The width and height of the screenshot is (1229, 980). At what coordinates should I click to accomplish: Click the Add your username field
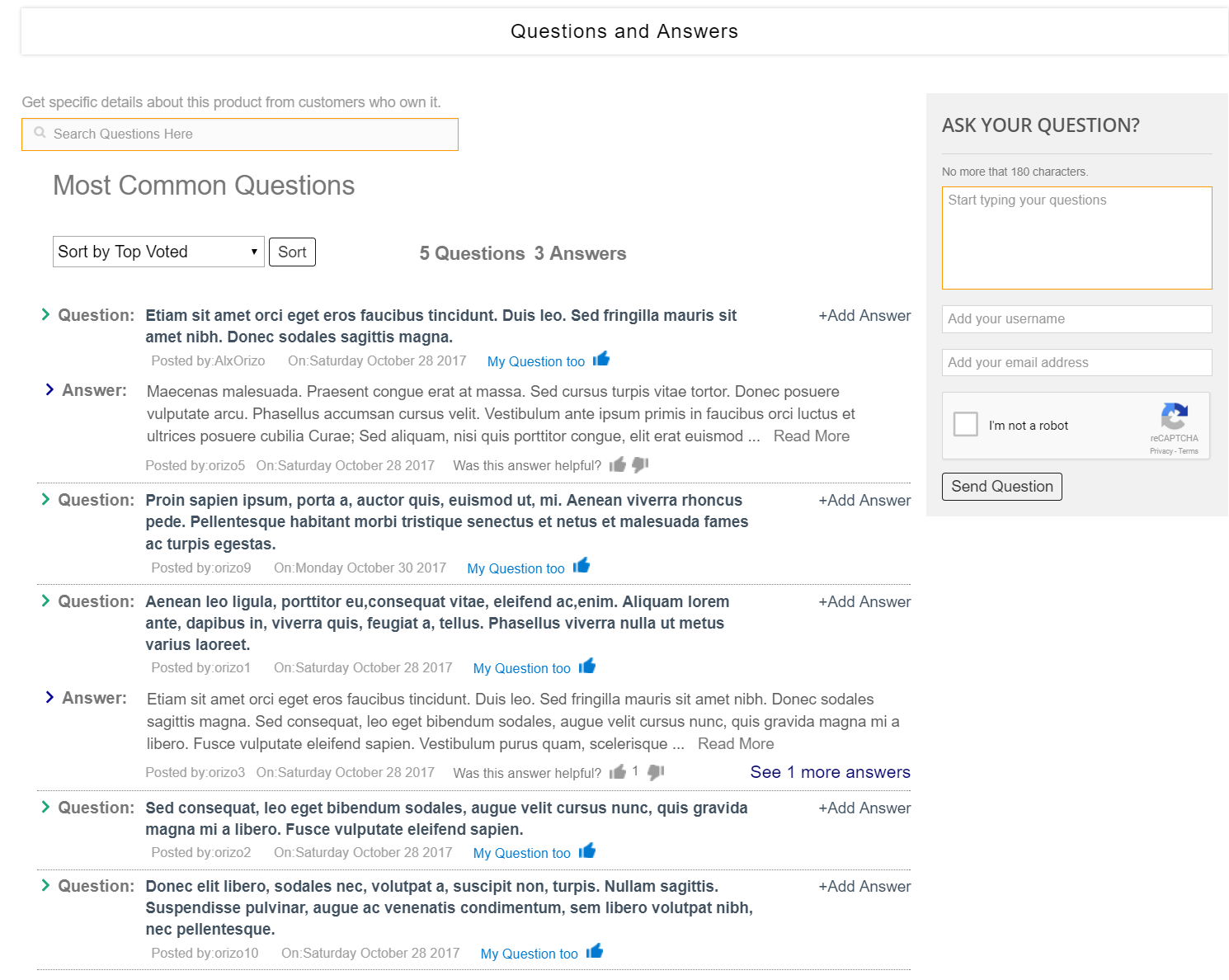[1076, 319]
